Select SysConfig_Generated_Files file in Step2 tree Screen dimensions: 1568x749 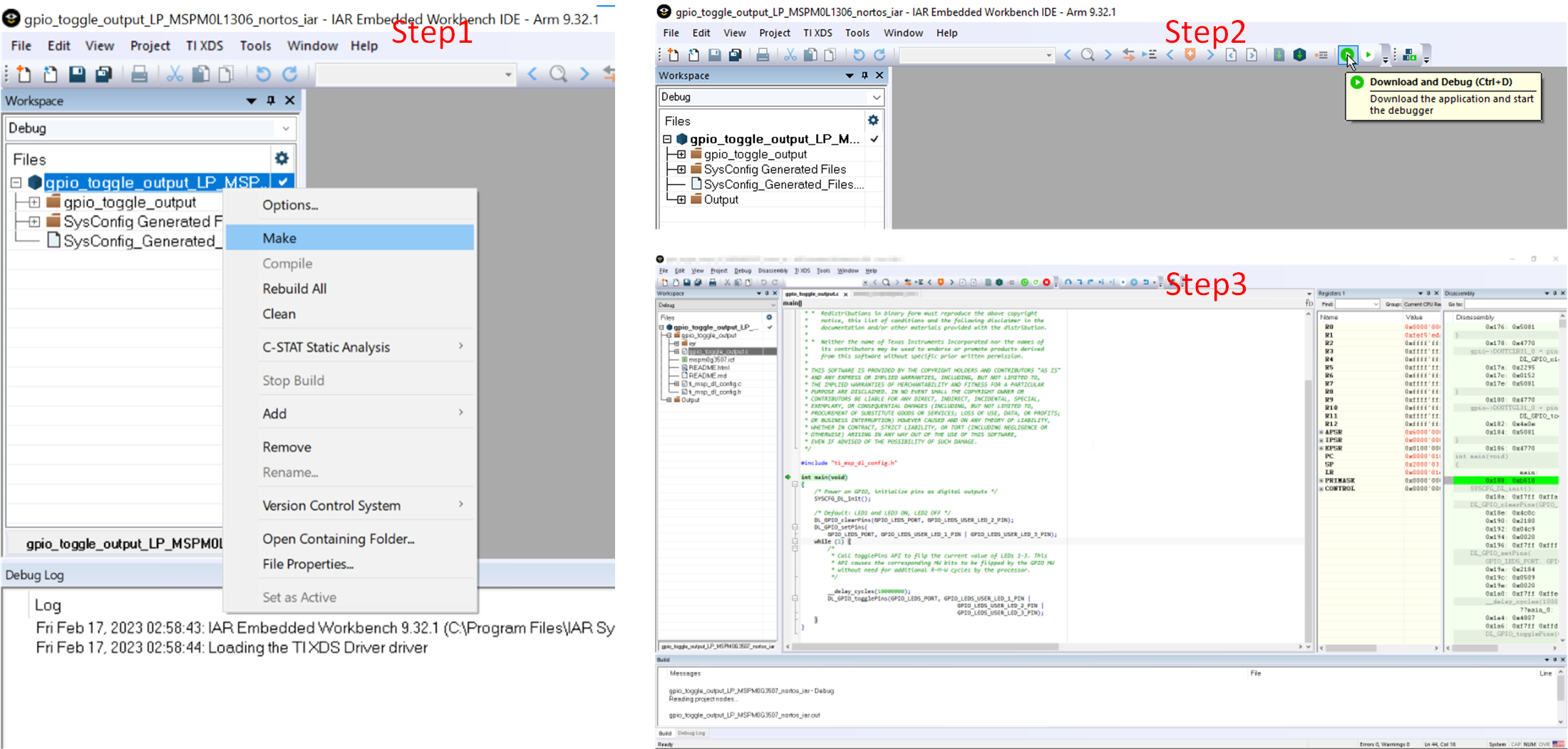[783, 185]
